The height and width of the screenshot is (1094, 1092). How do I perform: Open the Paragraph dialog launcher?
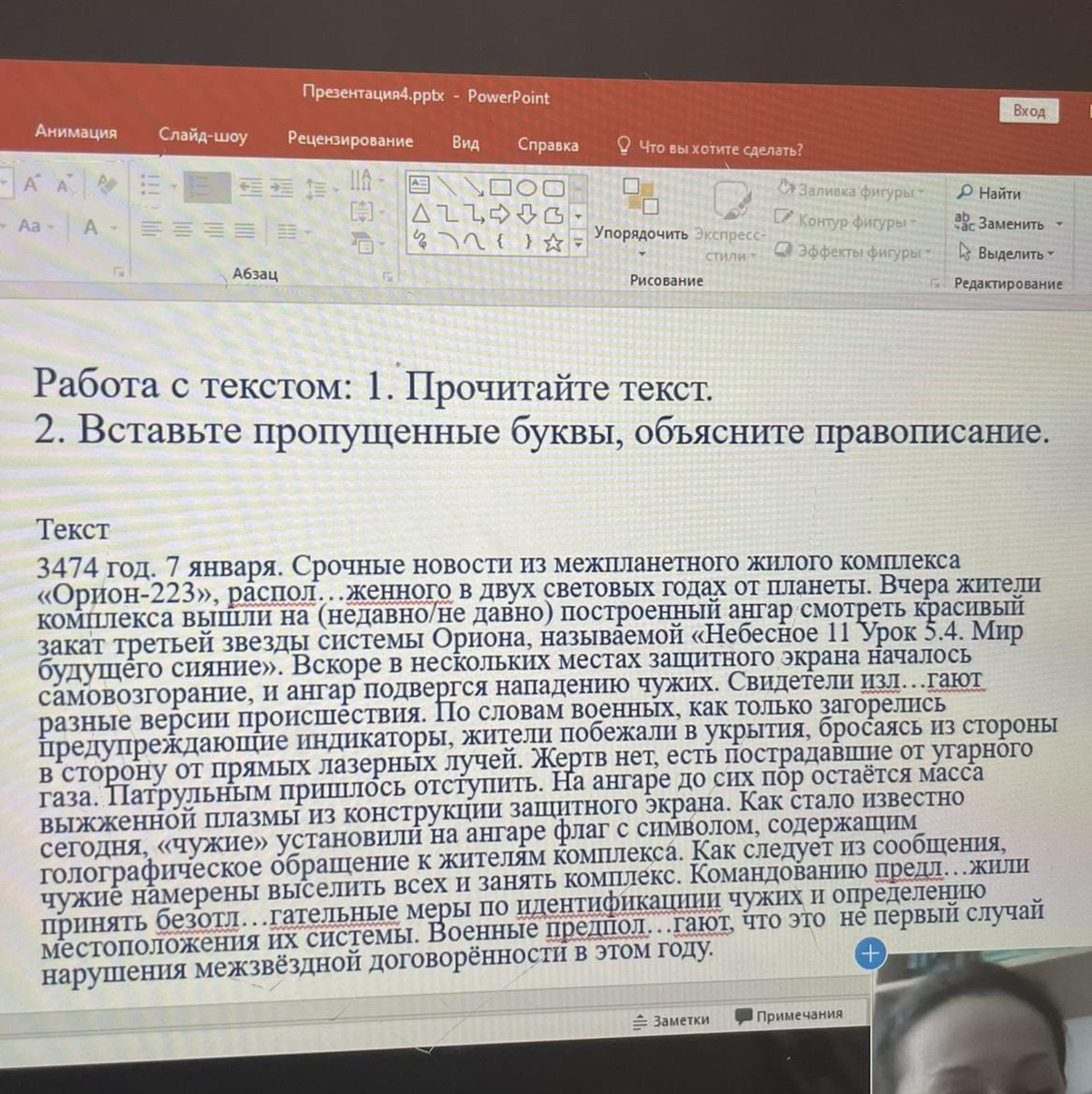pyautogui.click(x=388, y=277)
